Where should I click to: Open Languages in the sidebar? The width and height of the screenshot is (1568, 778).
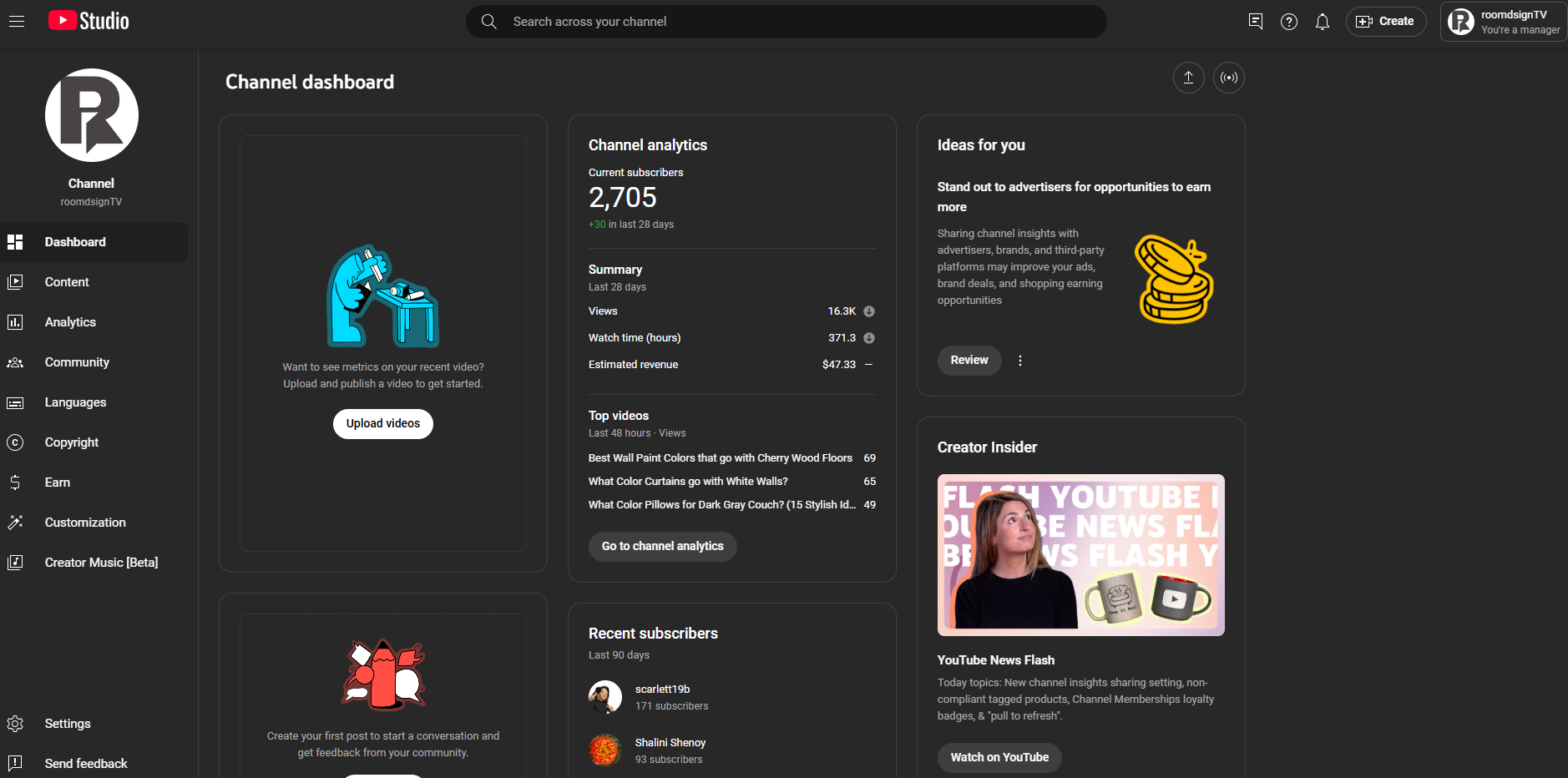(94, 402)
